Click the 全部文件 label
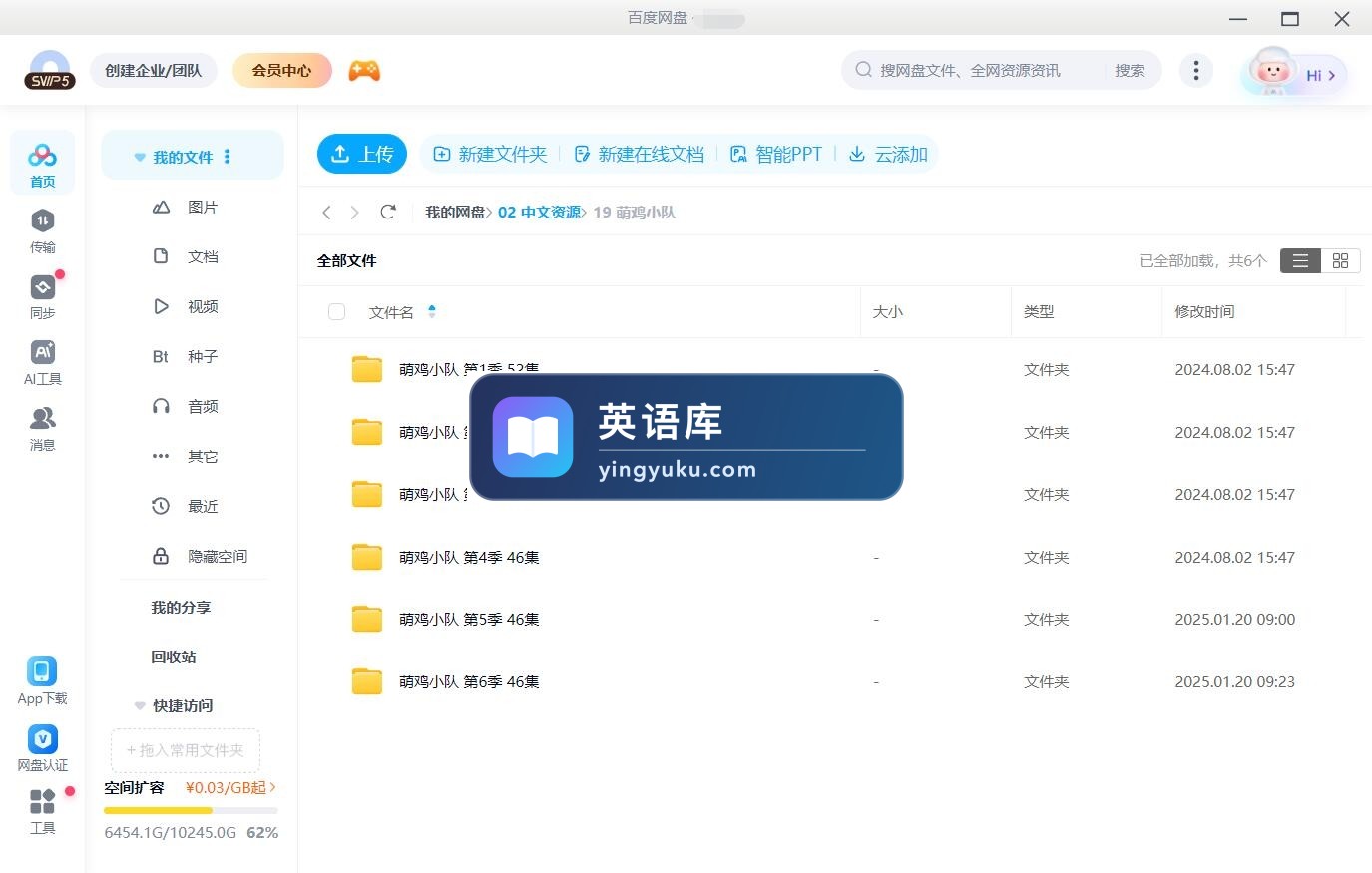This screenshot has width=1372, height=873. (346, 260)
